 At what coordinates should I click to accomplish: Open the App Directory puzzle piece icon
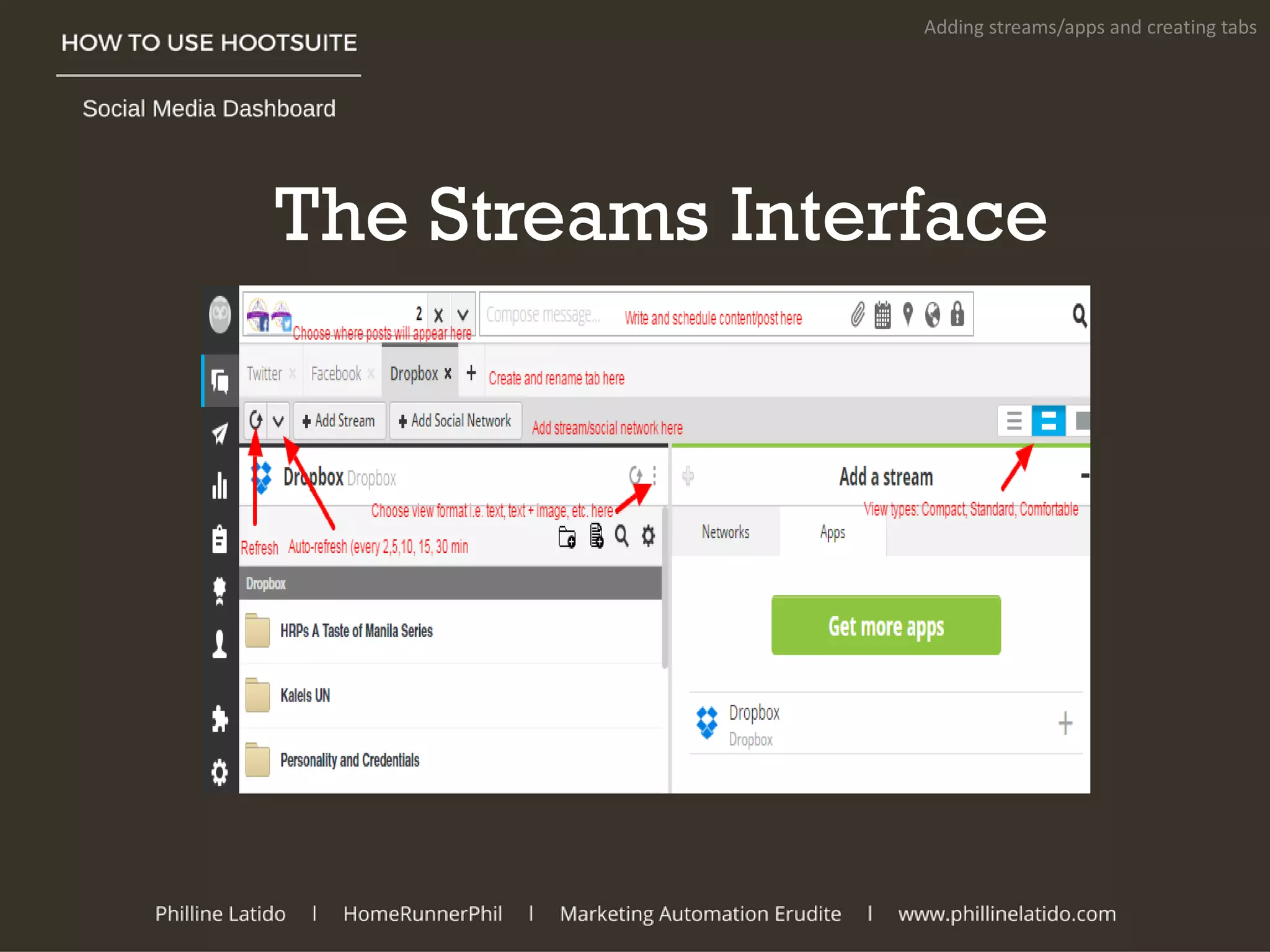point(220,719)
